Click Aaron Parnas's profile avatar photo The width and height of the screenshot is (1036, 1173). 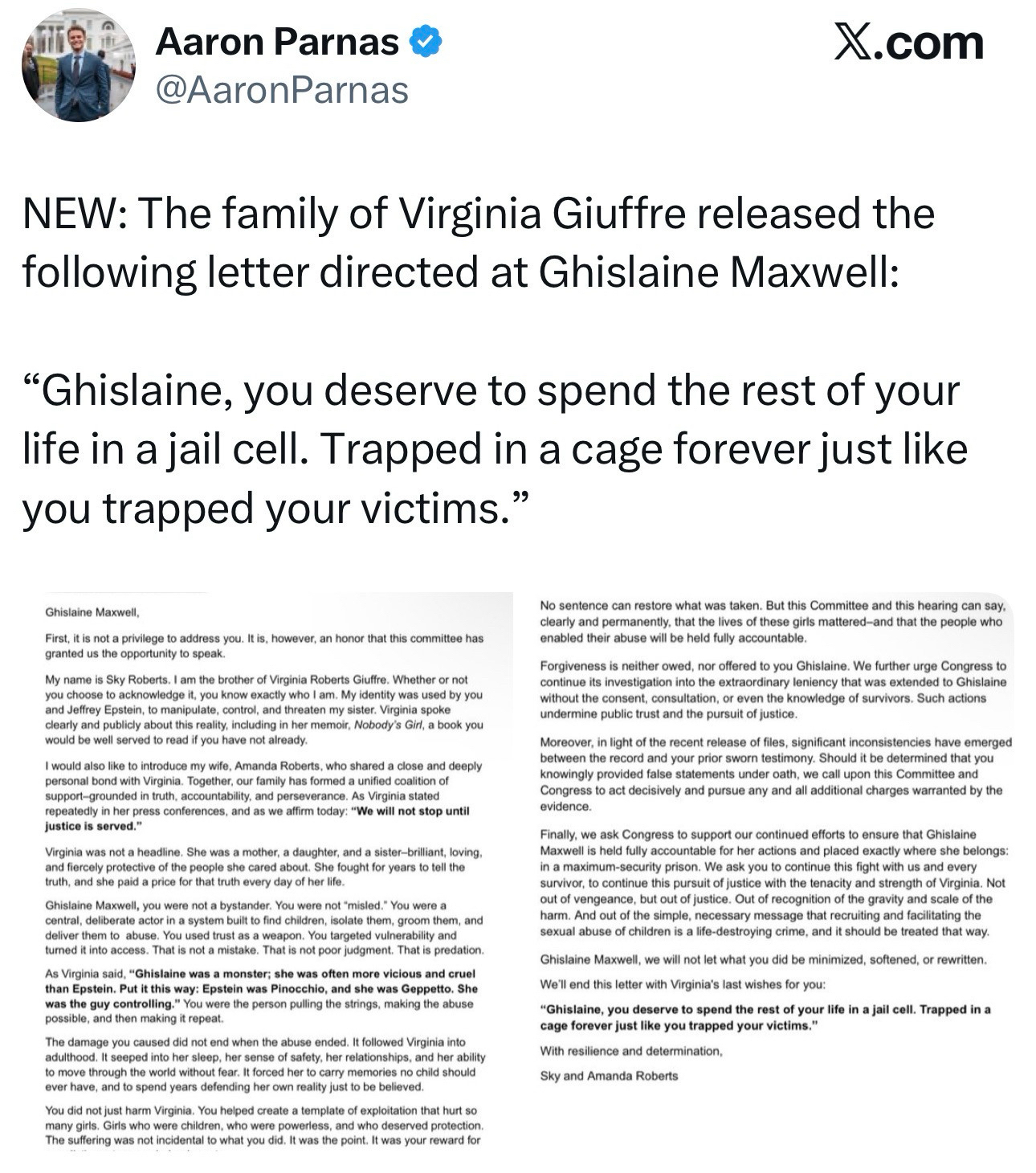click(x=78, y=65)
